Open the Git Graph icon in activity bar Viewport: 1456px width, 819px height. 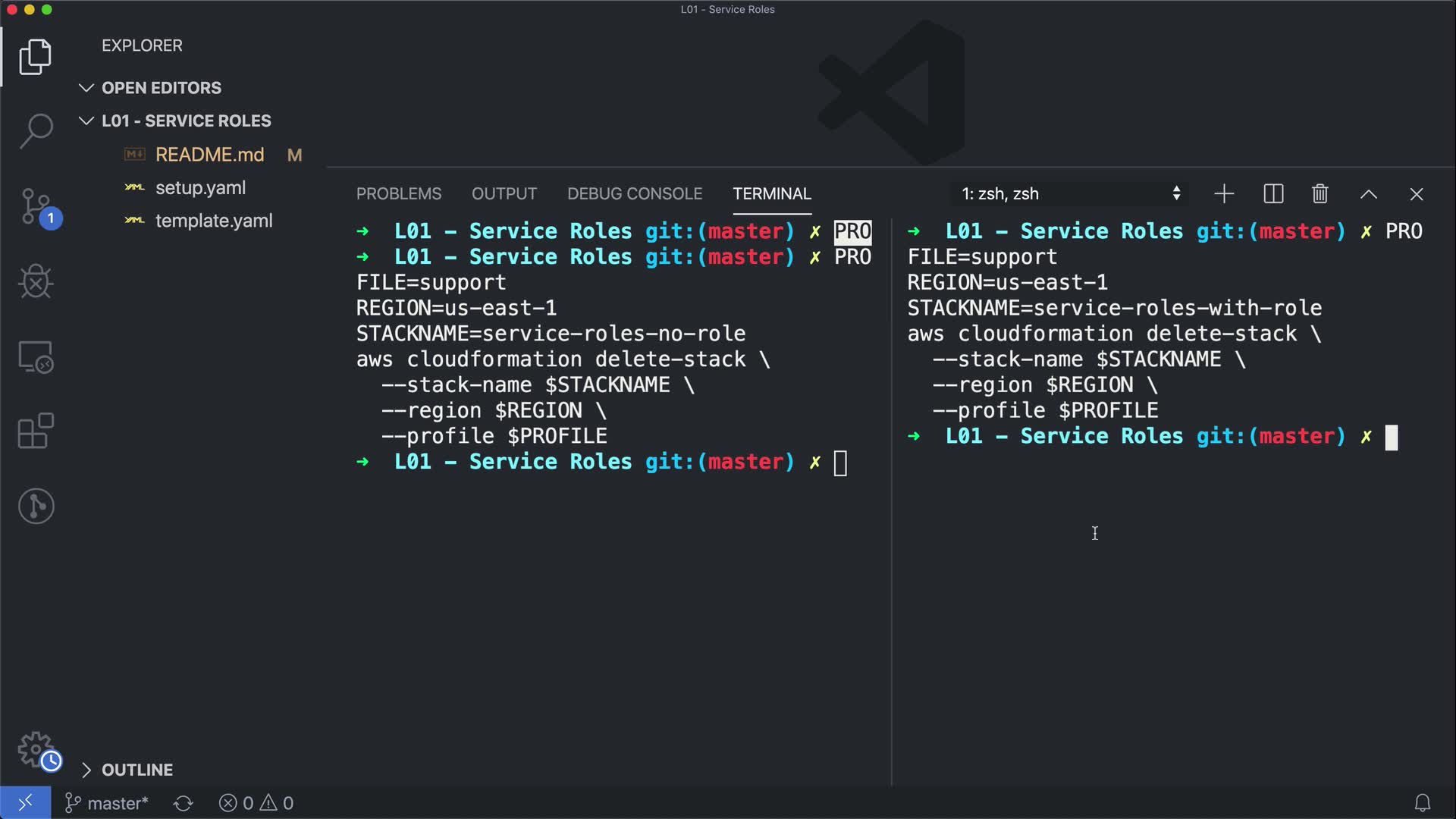pyautogui.click(x=36, y=506)
